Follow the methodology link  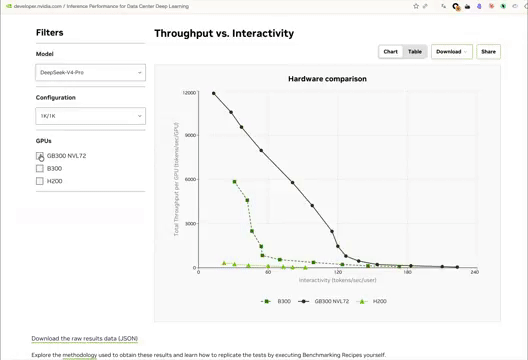point(80,355)
